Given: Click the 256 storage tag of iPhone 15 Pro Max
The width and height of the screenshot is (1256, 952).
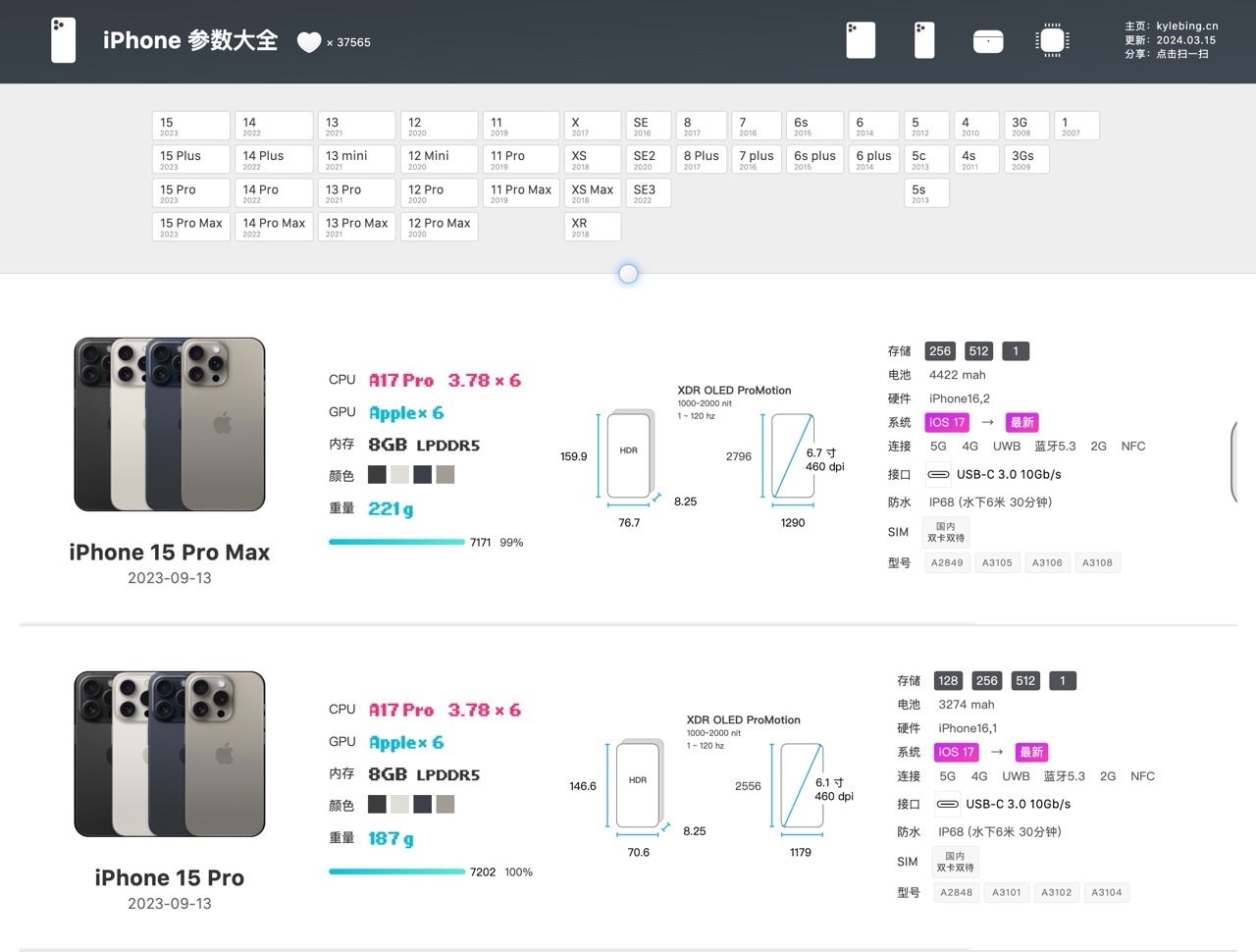Looking at the screenshot, I should pos(940,351).
